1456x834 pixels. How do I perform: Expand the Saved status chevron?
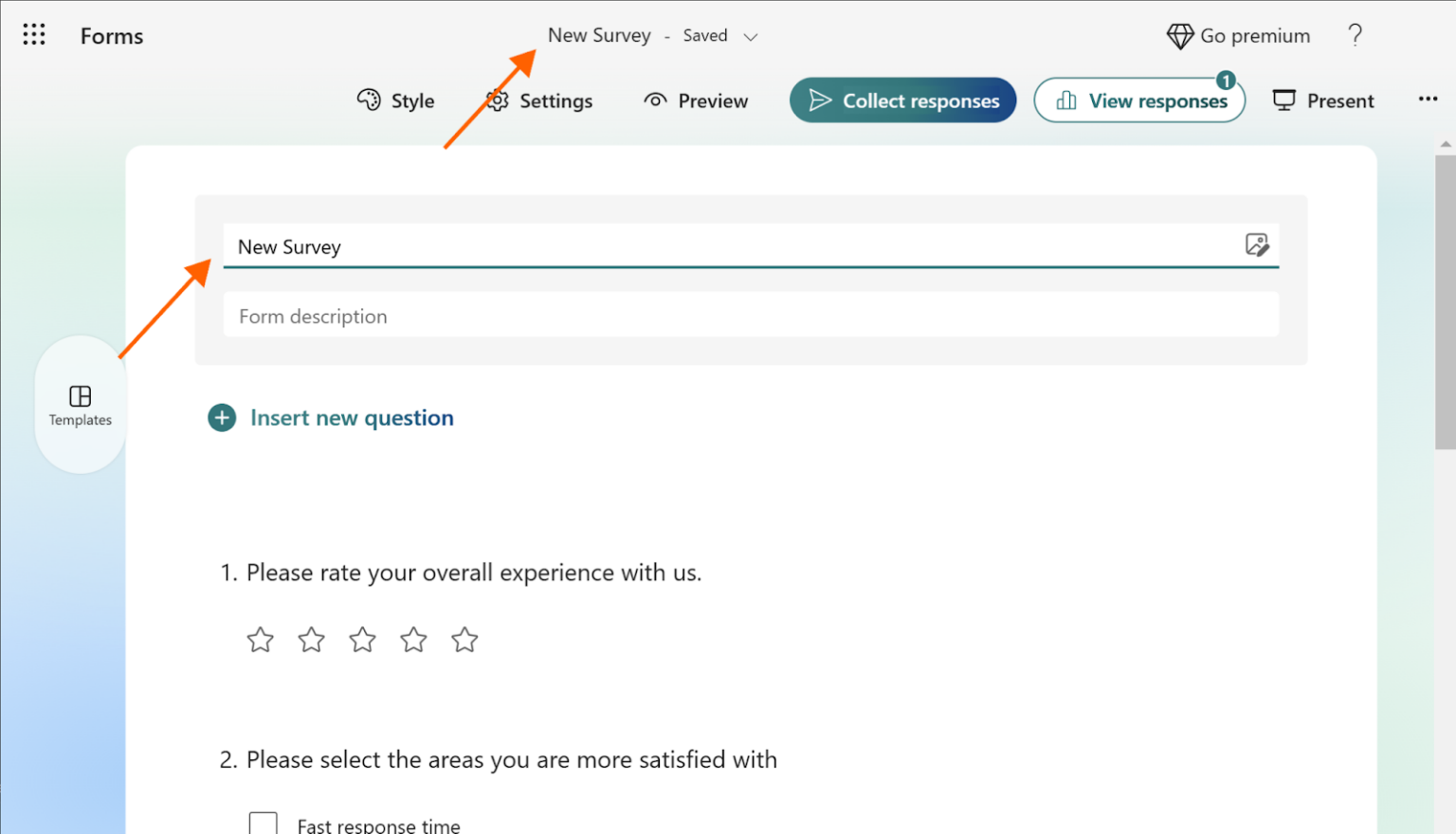point(751,36)
